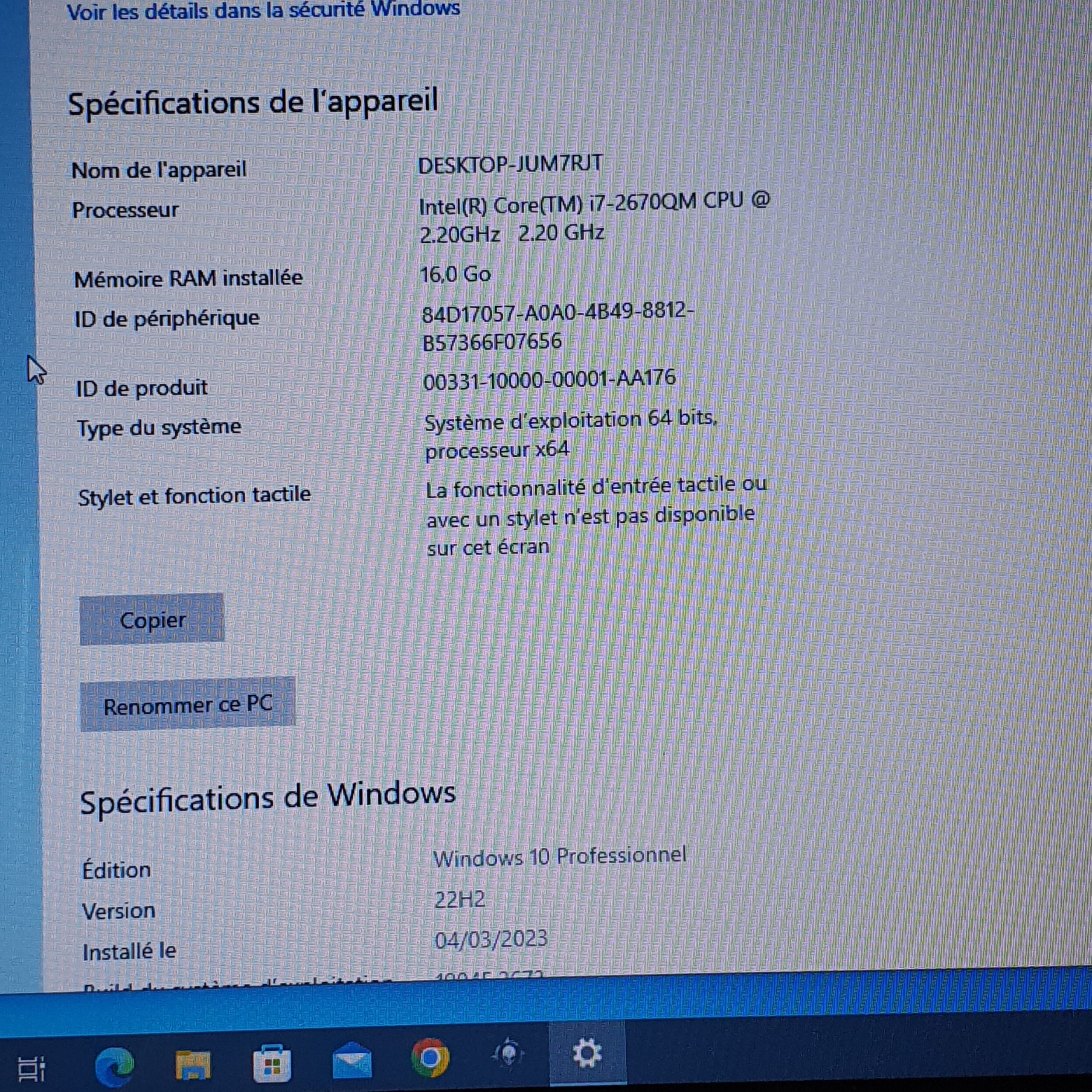Click the Renommer ce PC button
Screen dimensions: 1092x1092
click(188, 704)
